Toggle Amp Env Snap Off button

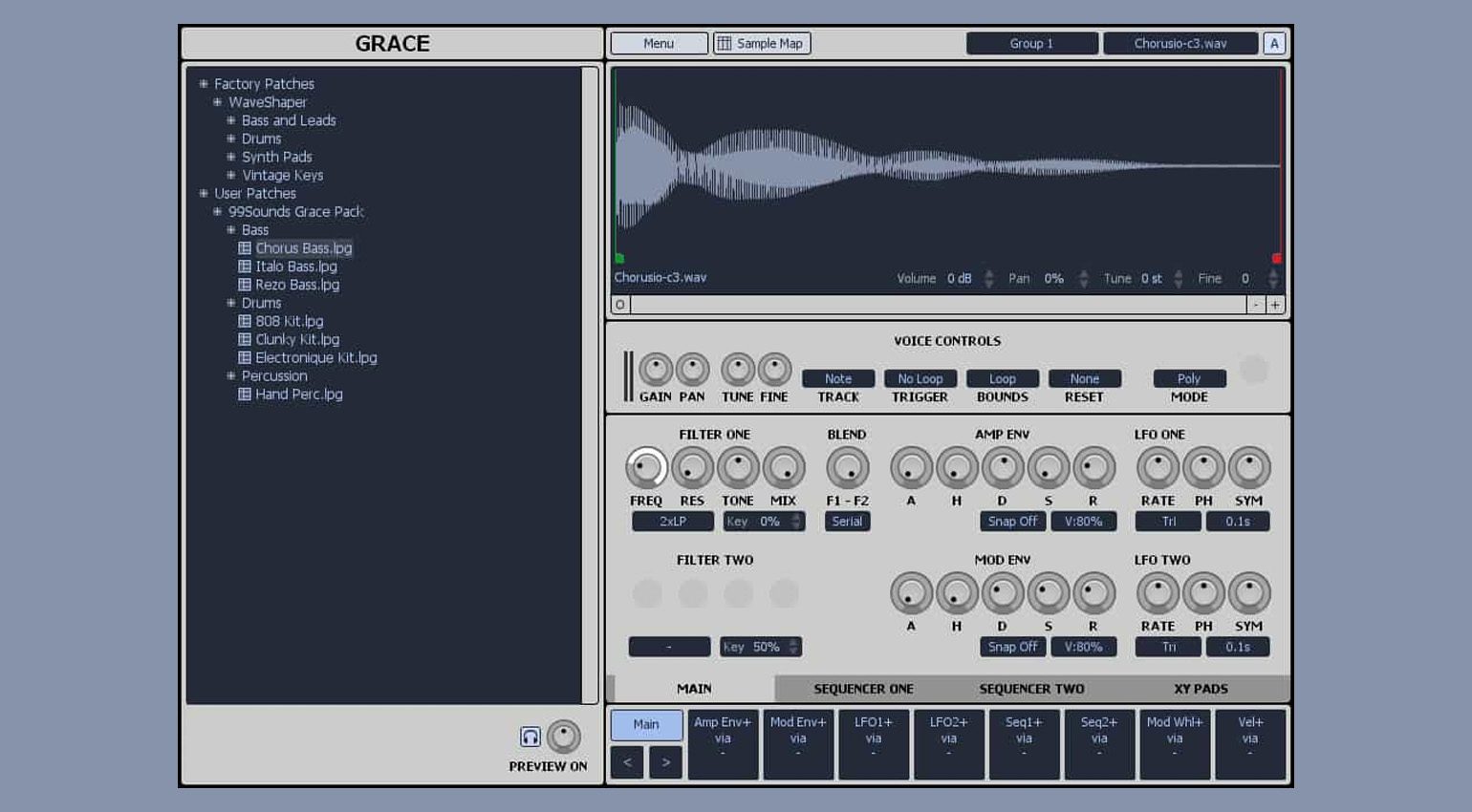pos(1012,522)
